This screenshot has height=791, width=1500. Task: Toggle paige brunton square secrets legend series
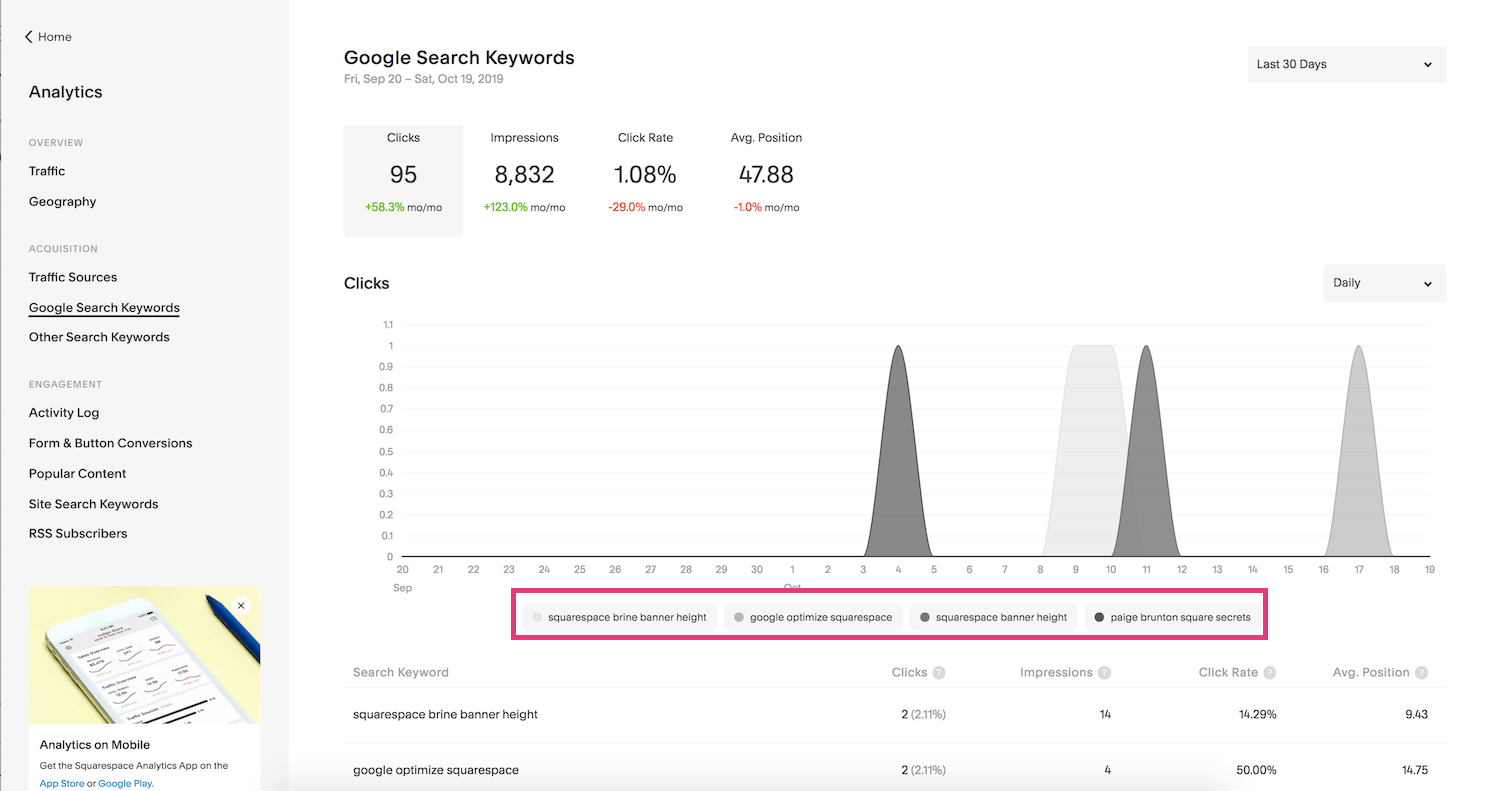(x=1173, y=617)
